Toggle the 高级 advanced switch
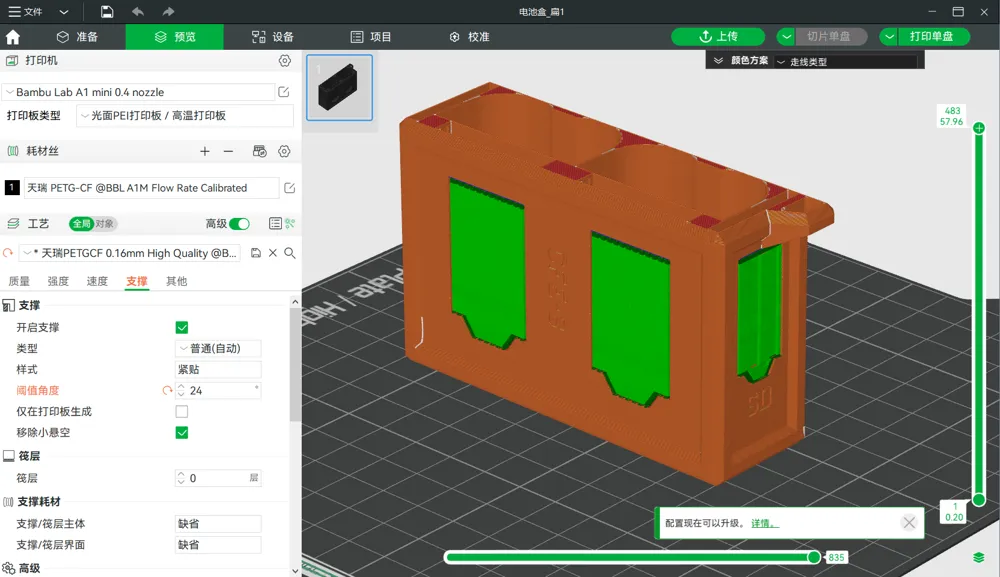Viewport: 1000px width, 577px height. point(239,224)
